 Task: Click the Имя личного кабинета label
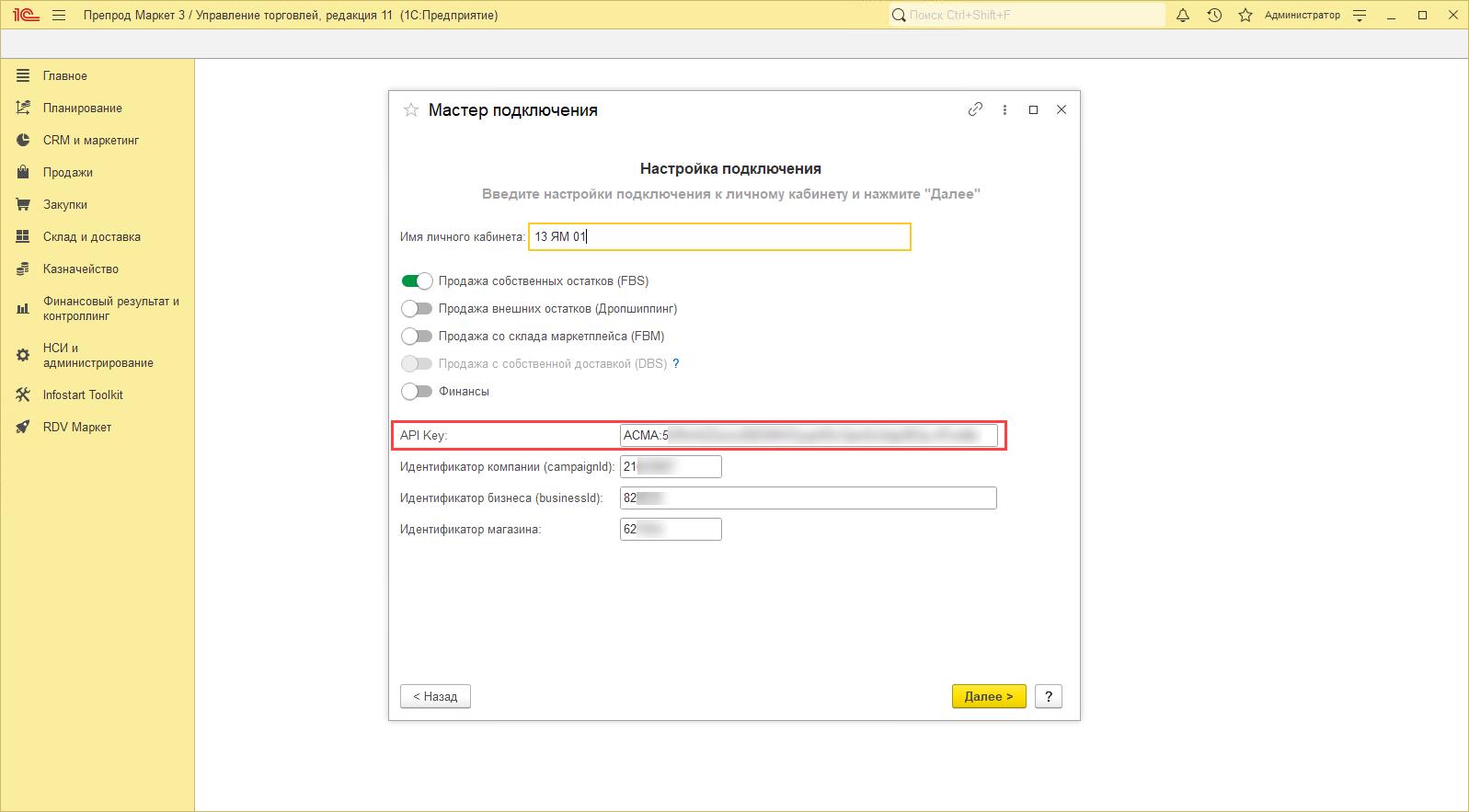tap(463, 236)
